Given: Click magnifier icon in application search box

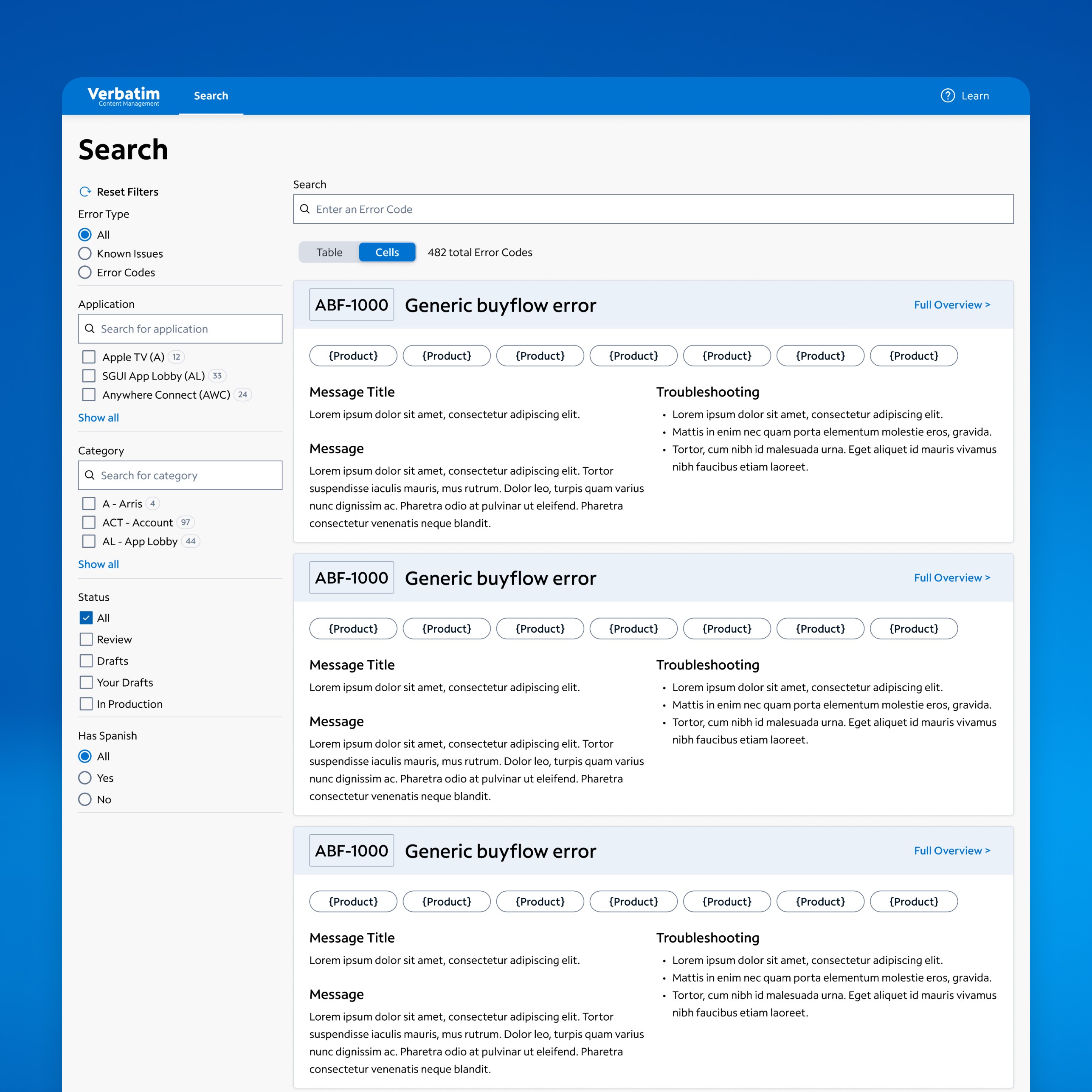Looking at the screenshot, I should [x=89, y=328].
